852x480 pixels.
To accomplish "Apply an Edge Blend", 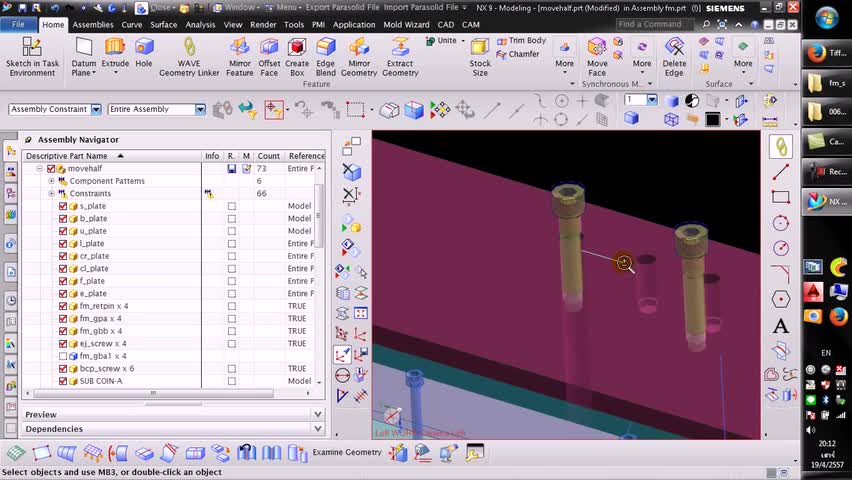I will [325, 57].
